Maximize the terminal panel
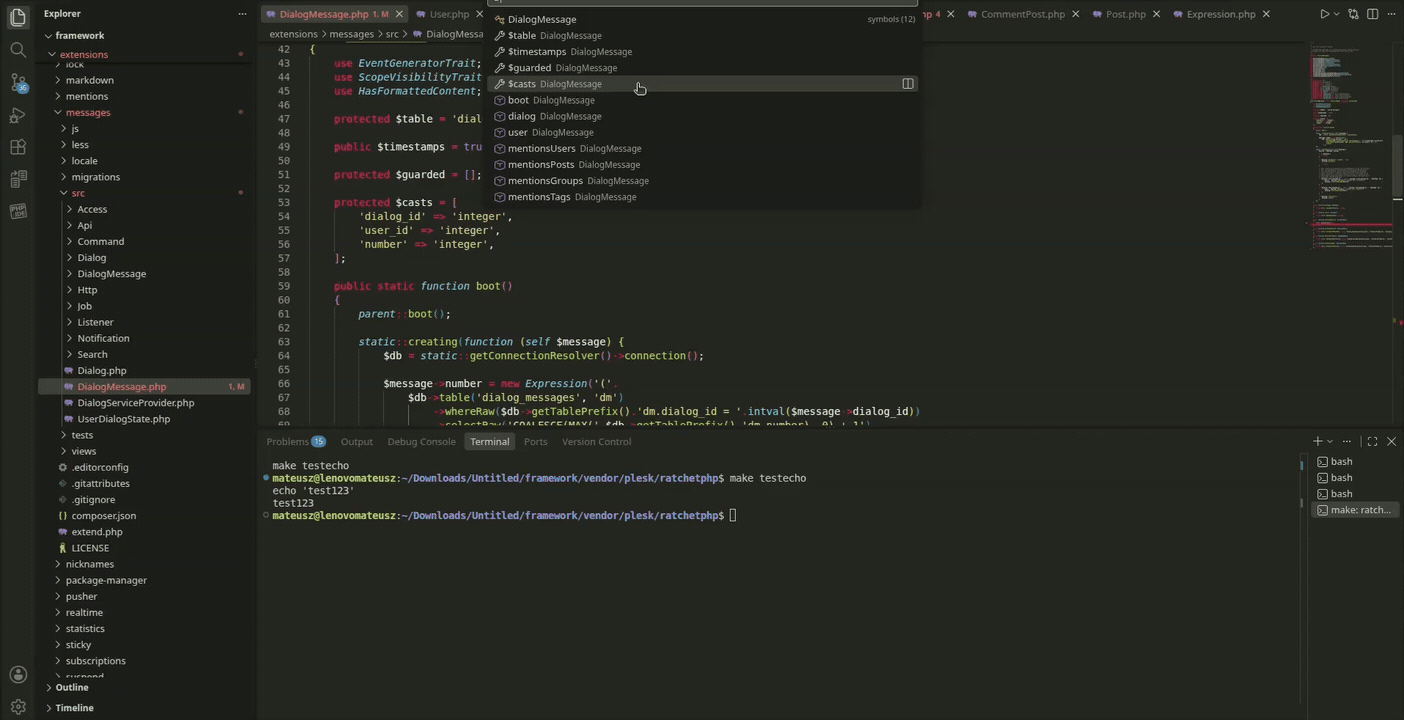Viewport: 1404px width, 720px height. tap(1372, 441)
